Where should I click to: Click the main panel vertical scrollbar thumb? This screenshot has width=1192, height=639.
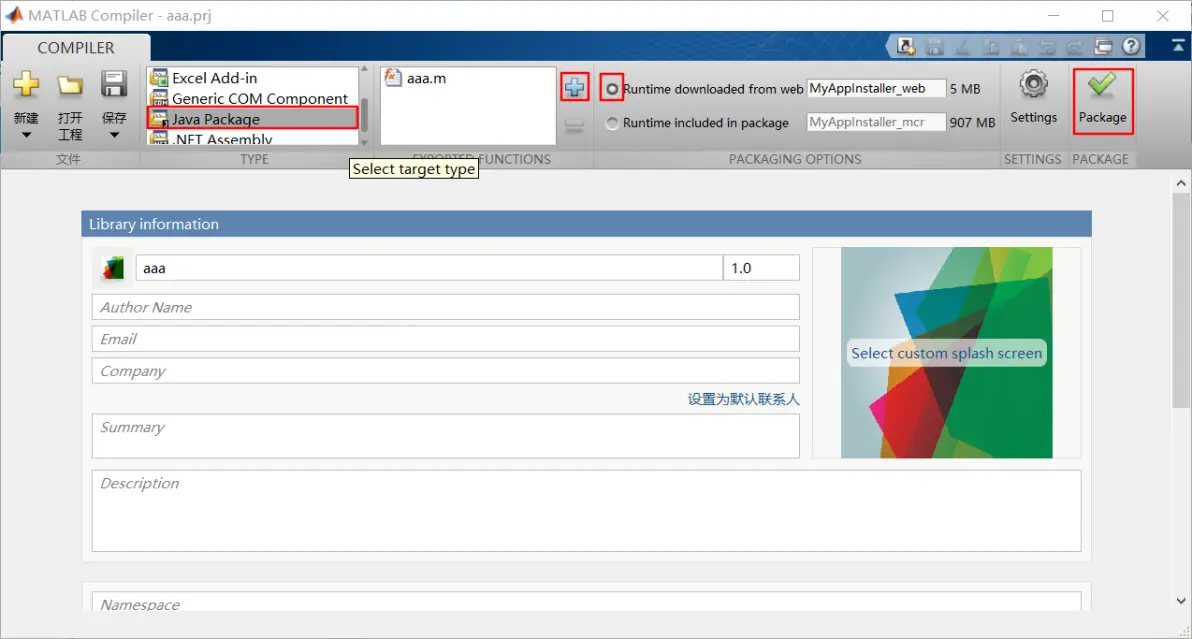[1181, 299]
